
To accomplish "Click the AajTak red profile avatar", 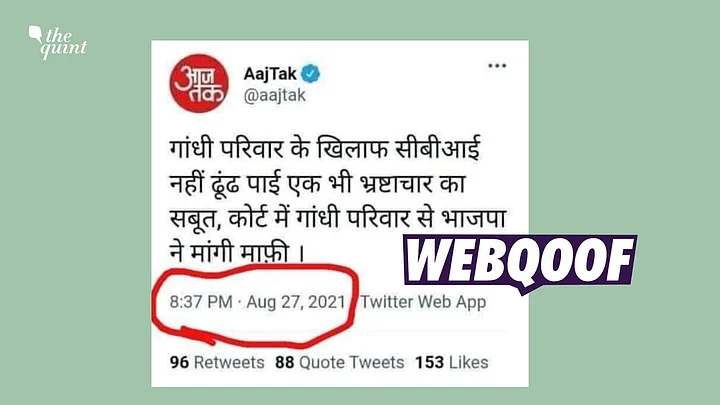I will [x=199, y=84].
